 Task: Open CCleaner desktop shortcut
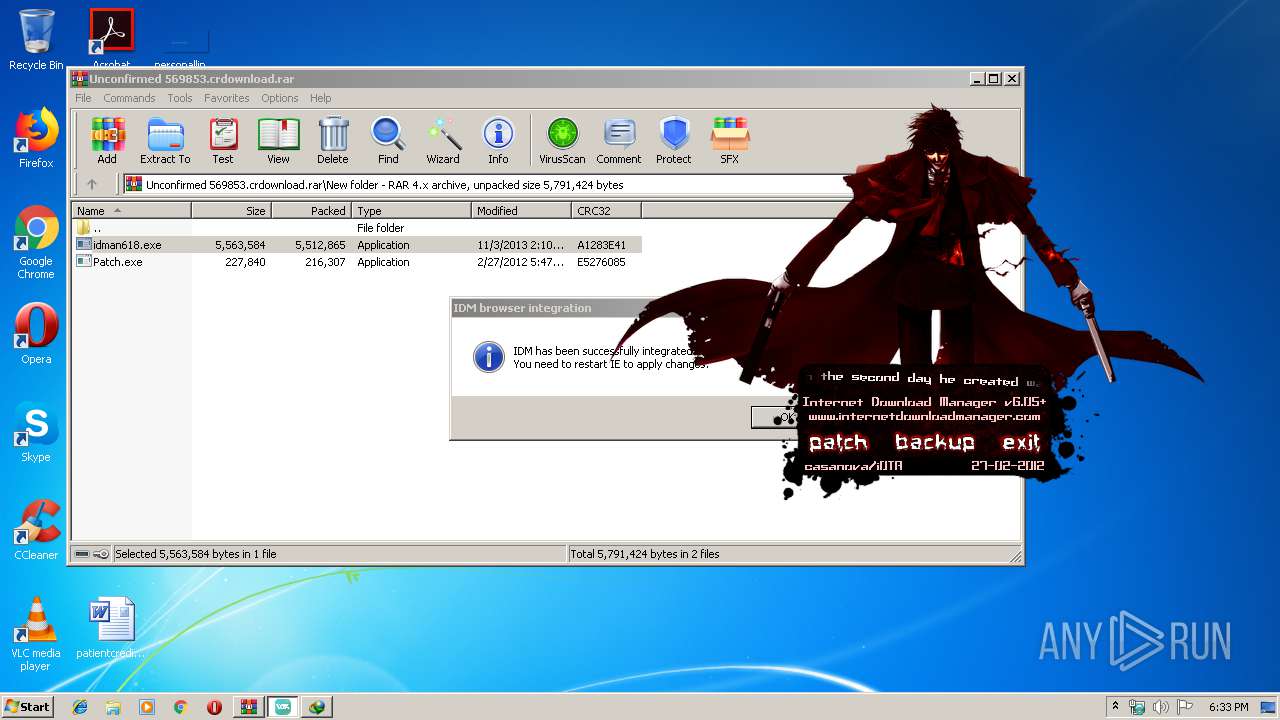pos(36,530)
